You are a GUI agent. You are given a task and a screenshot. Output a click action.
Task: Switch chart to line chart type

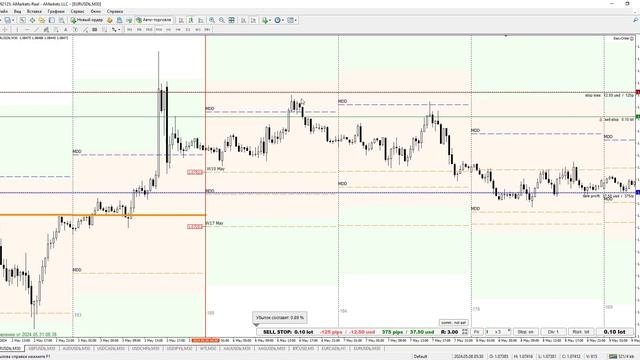point(201,20)
